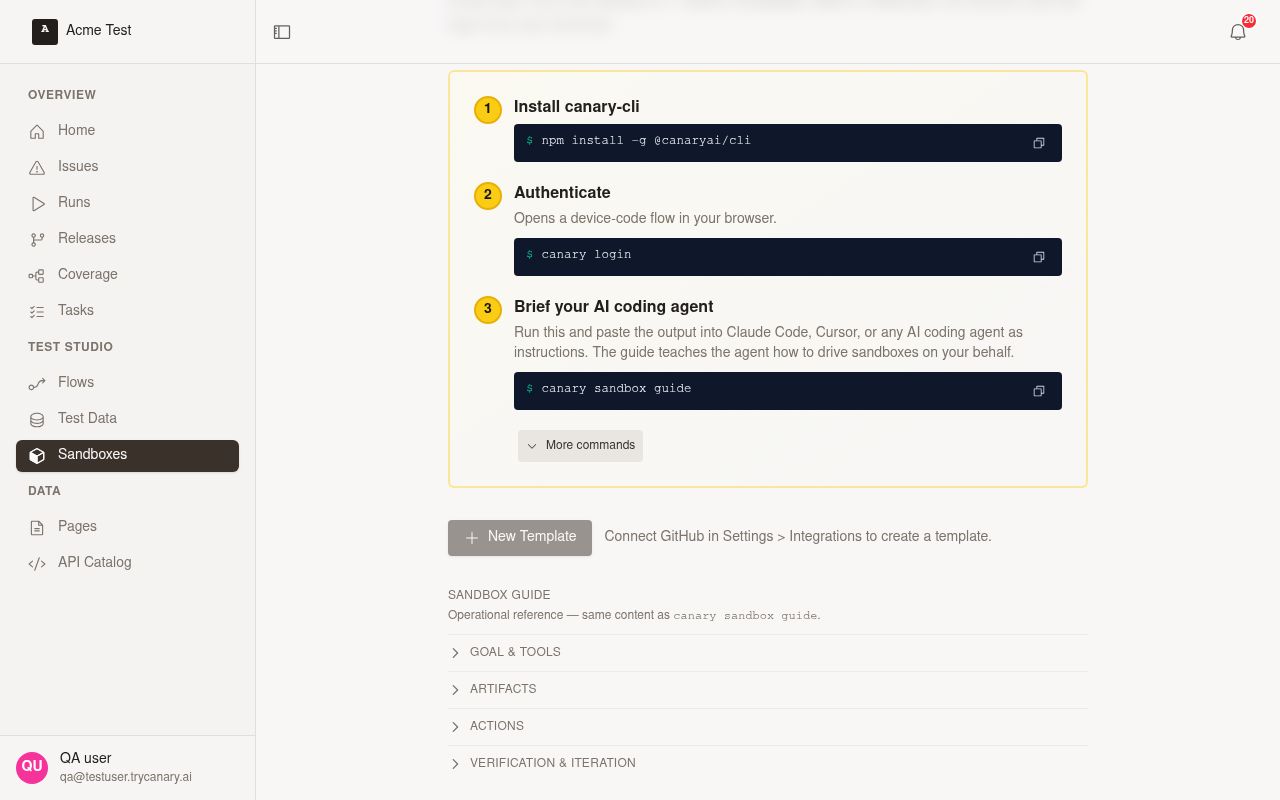Copy the npm install command
This screenshot has height=800, width=1280.
point(1039,143)
